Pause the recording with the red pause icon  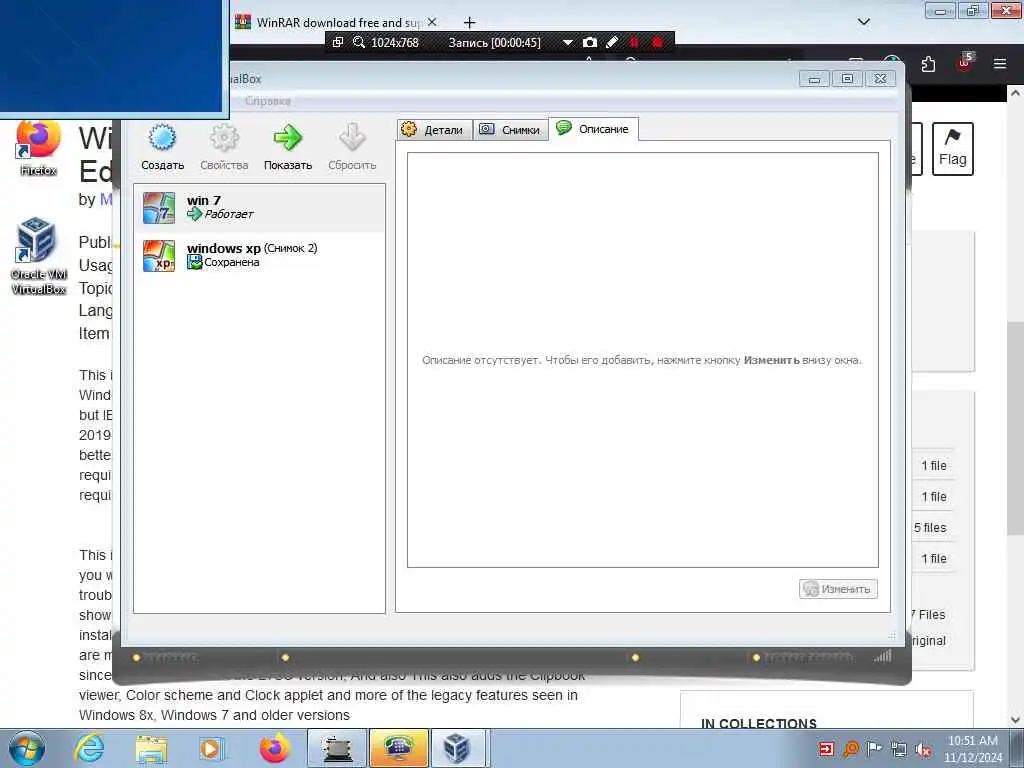[633, 42]
